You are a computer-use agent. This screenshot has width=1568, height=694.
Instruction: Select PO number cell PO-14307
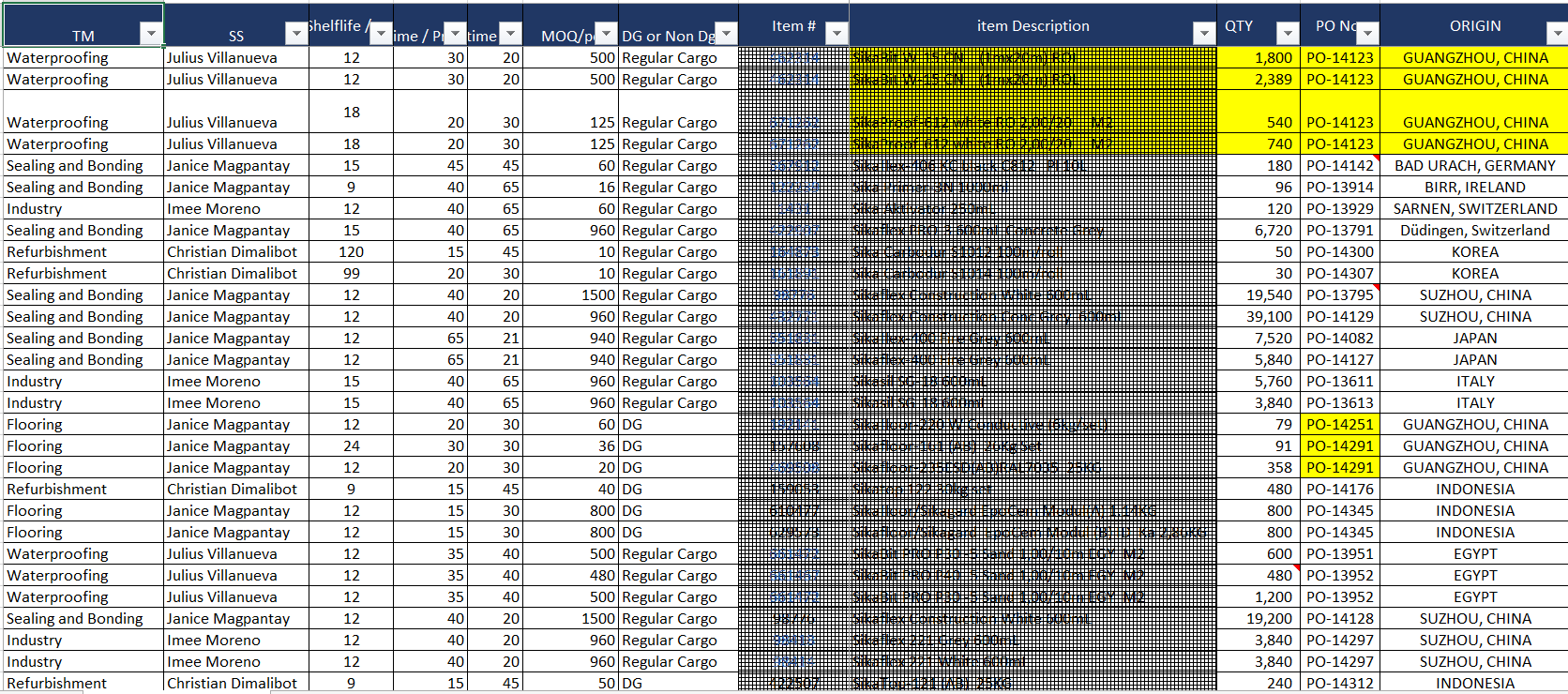[x=1340, y=274]
